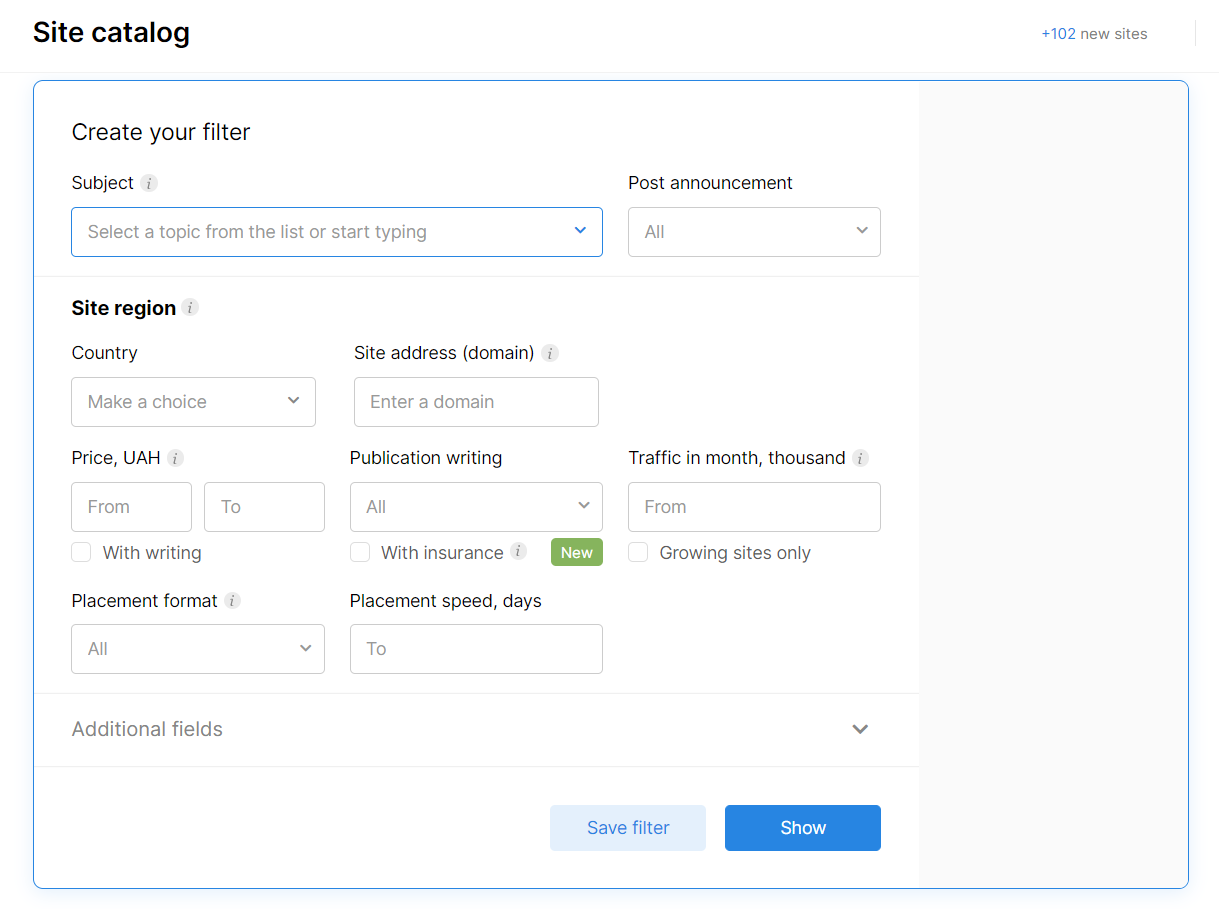This screenshot has height=909, width=1219.
Task: Click the Show button
Action: tap(802, 827)
